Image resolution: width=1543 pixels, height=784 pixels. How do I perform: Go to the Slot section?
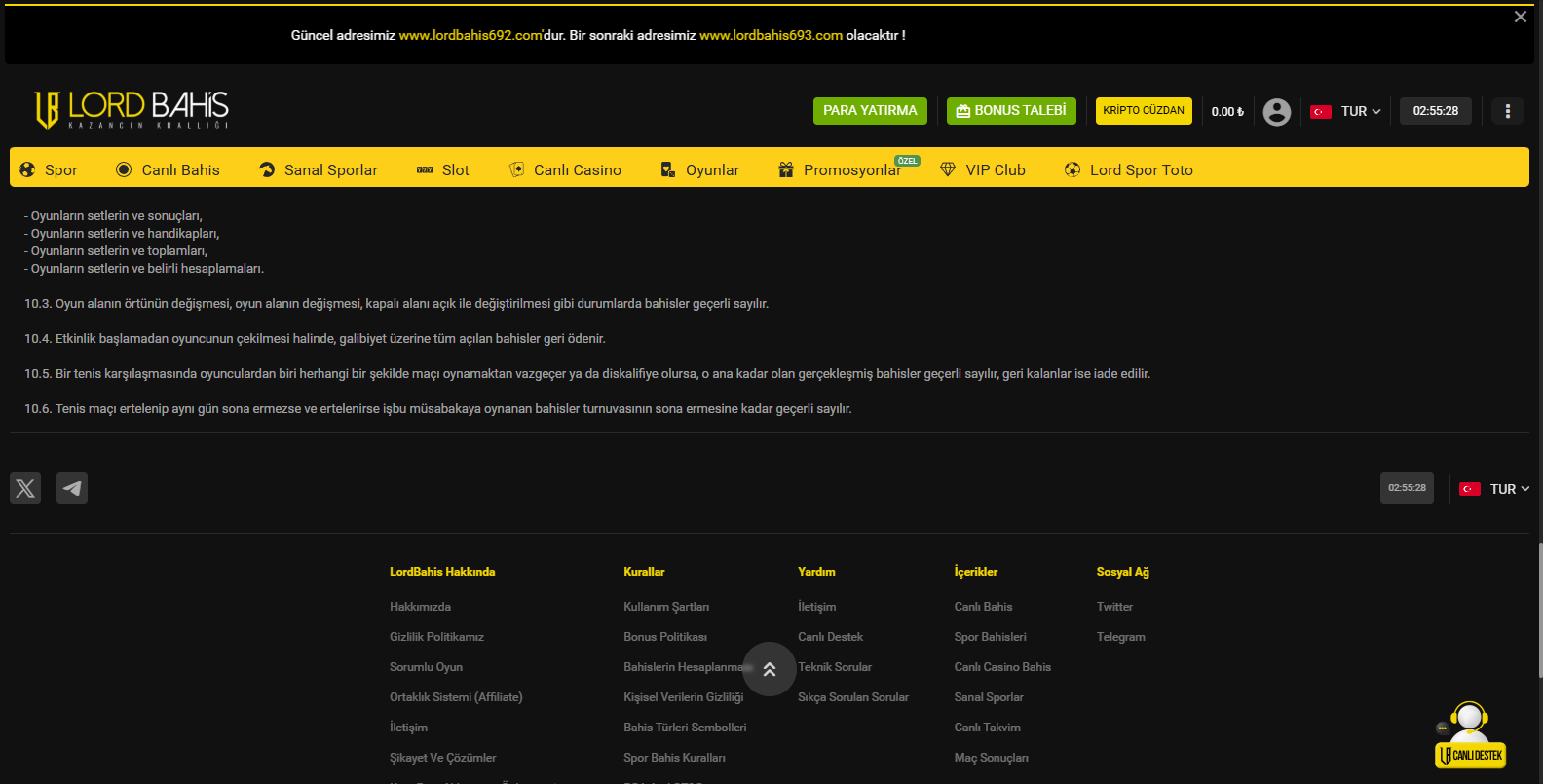click(442, 169)
